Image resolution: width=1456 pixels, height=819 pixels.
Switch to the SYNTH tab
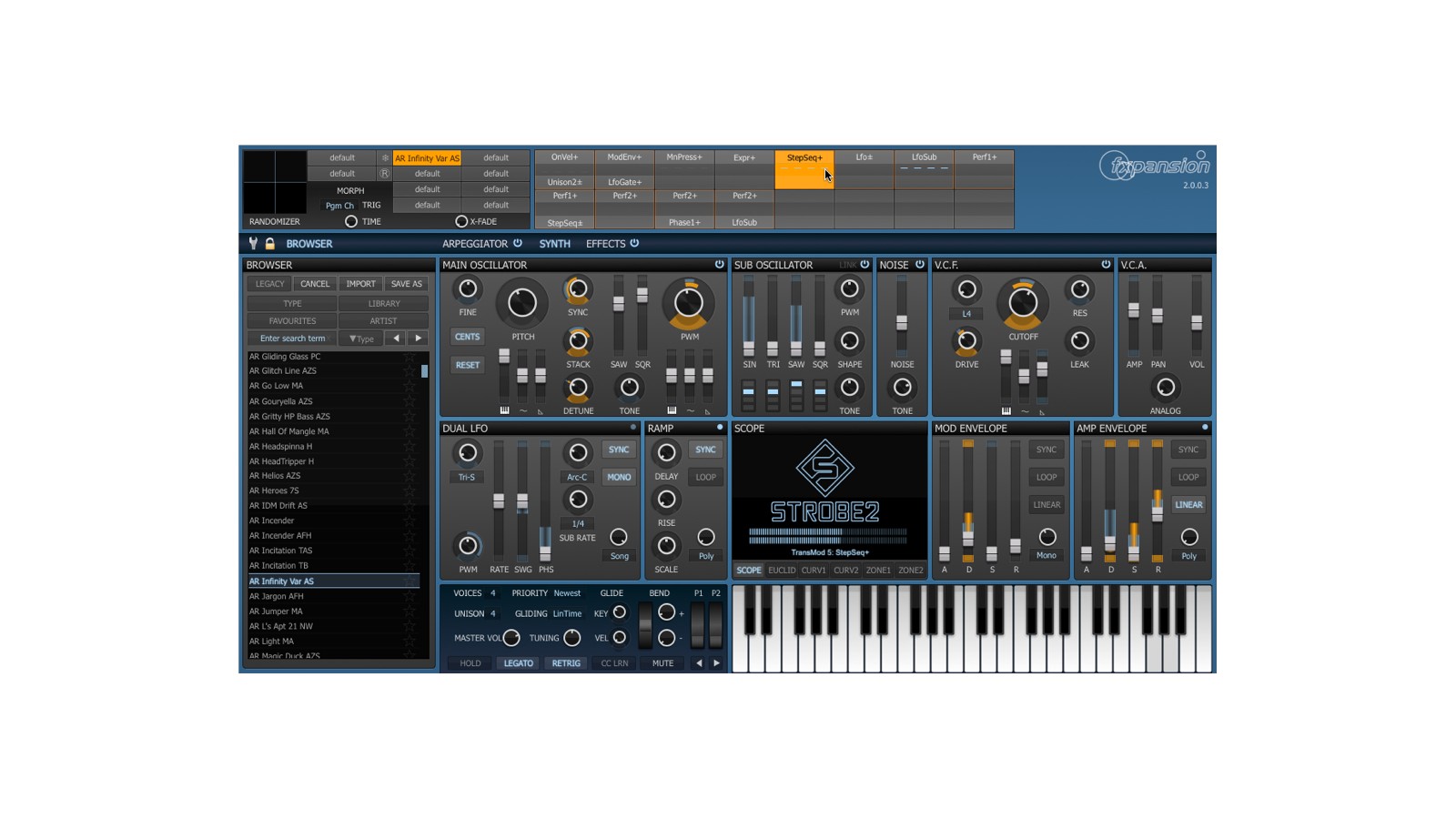[554, 244]
